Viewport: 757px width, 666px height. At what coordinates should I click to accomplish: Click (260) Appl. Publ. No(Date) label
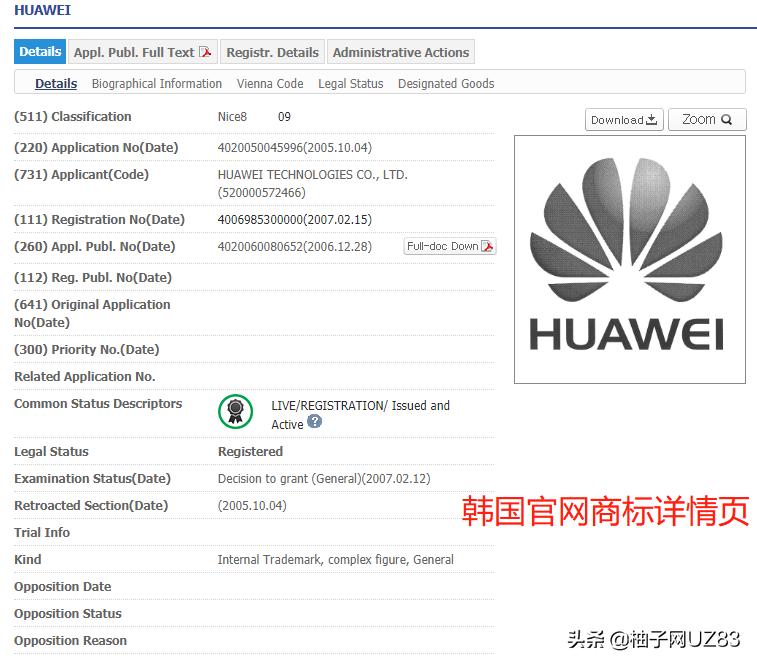pos(95,247)
